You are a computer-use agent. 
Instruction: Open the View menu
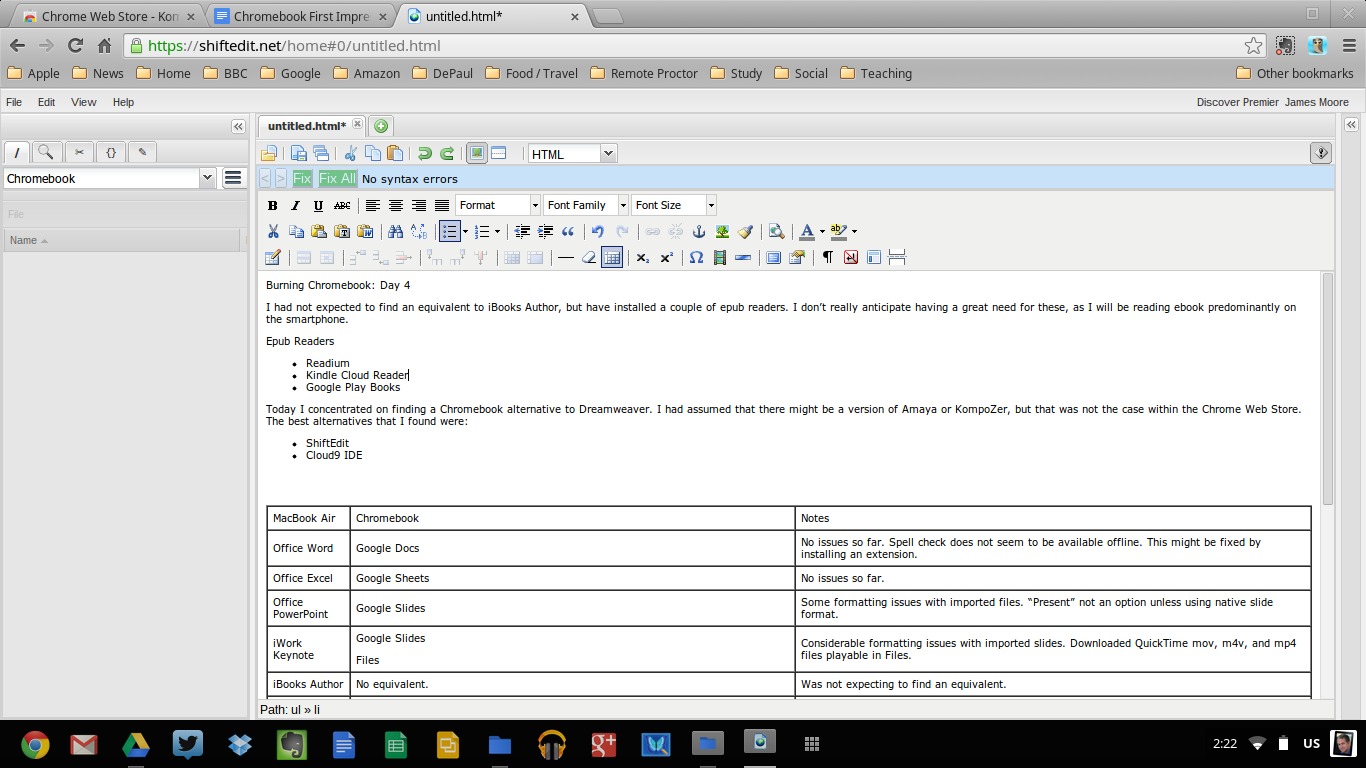pyautogui.click(x=84, y=102)
